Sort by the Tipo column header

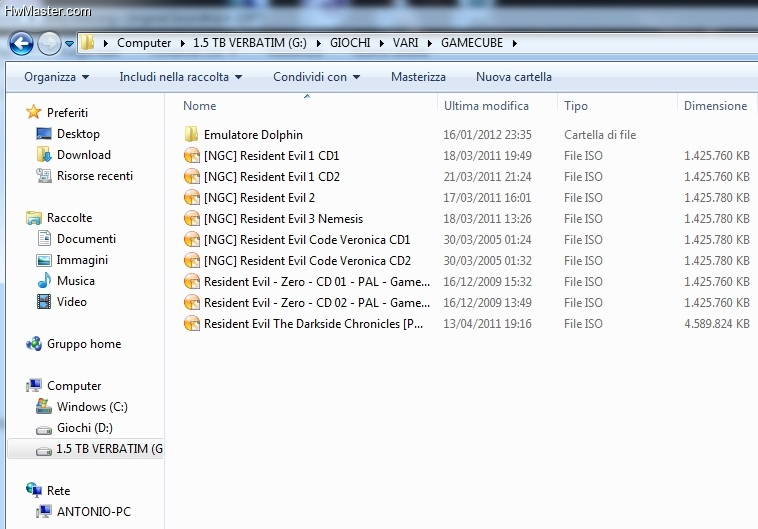[x=576, y=106]
